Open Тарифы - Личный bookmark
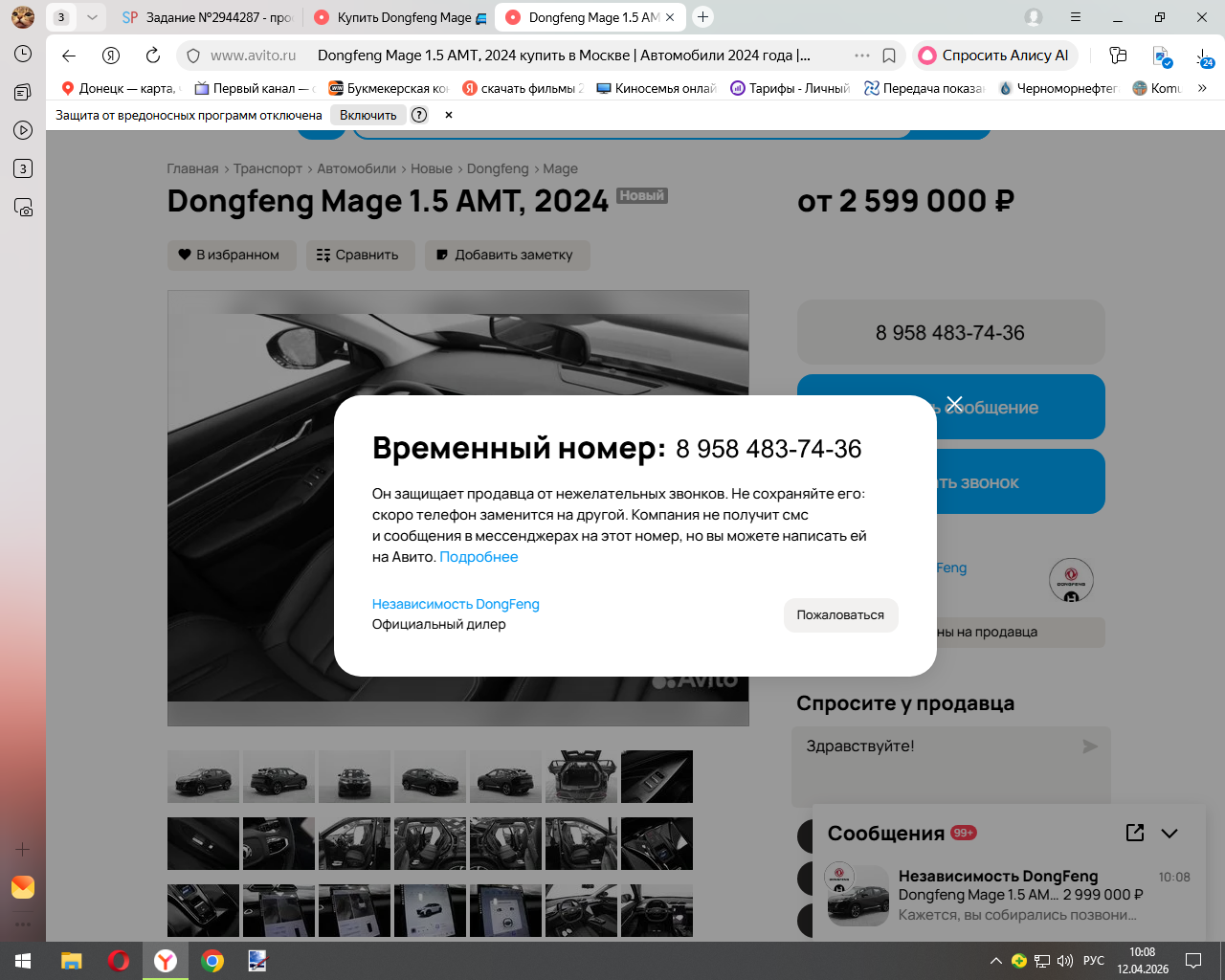 (791, 88)
